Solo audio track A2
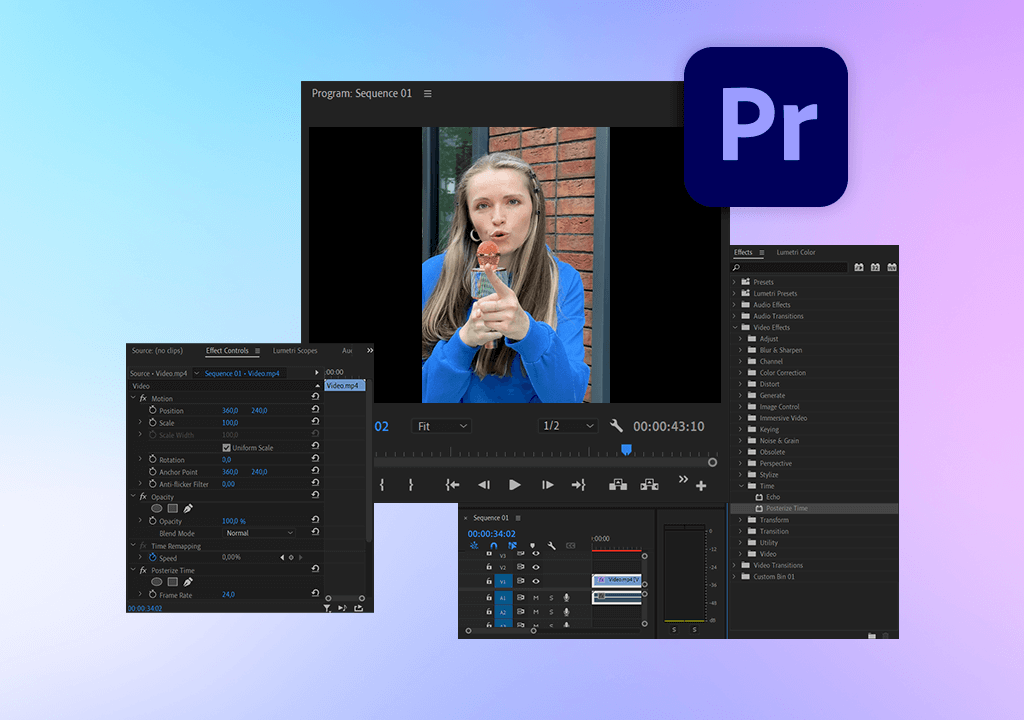This screenshot has height=720, width=1024. coord(551,612)
